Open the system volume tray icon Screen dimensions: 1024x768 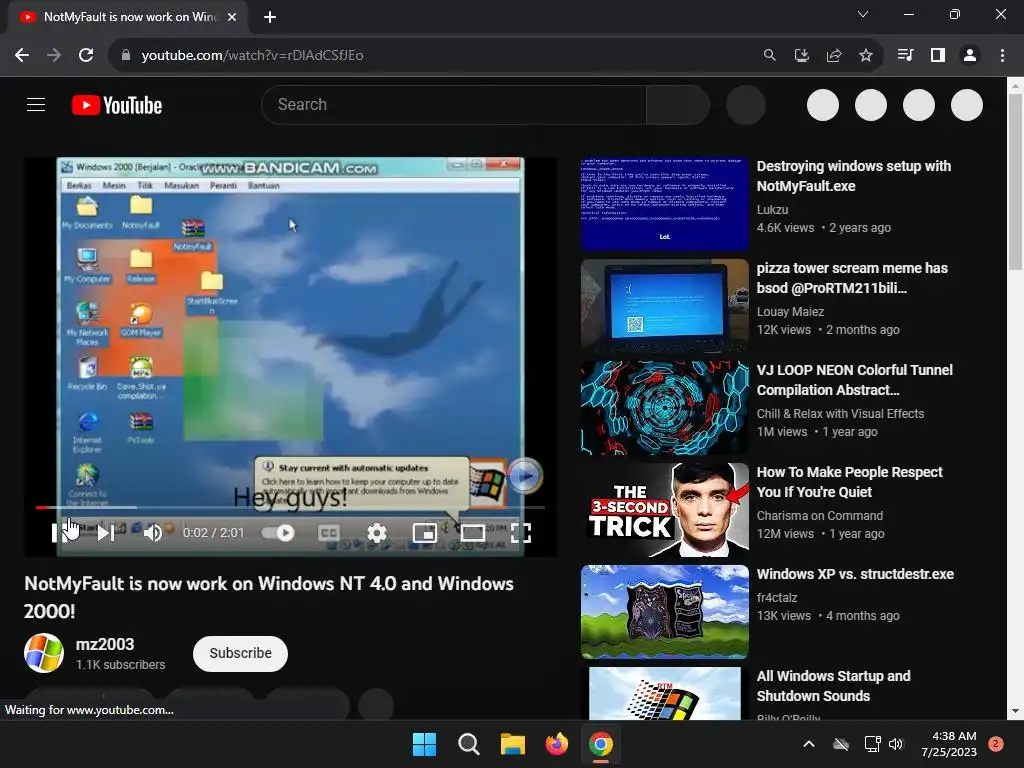point(896,744)
